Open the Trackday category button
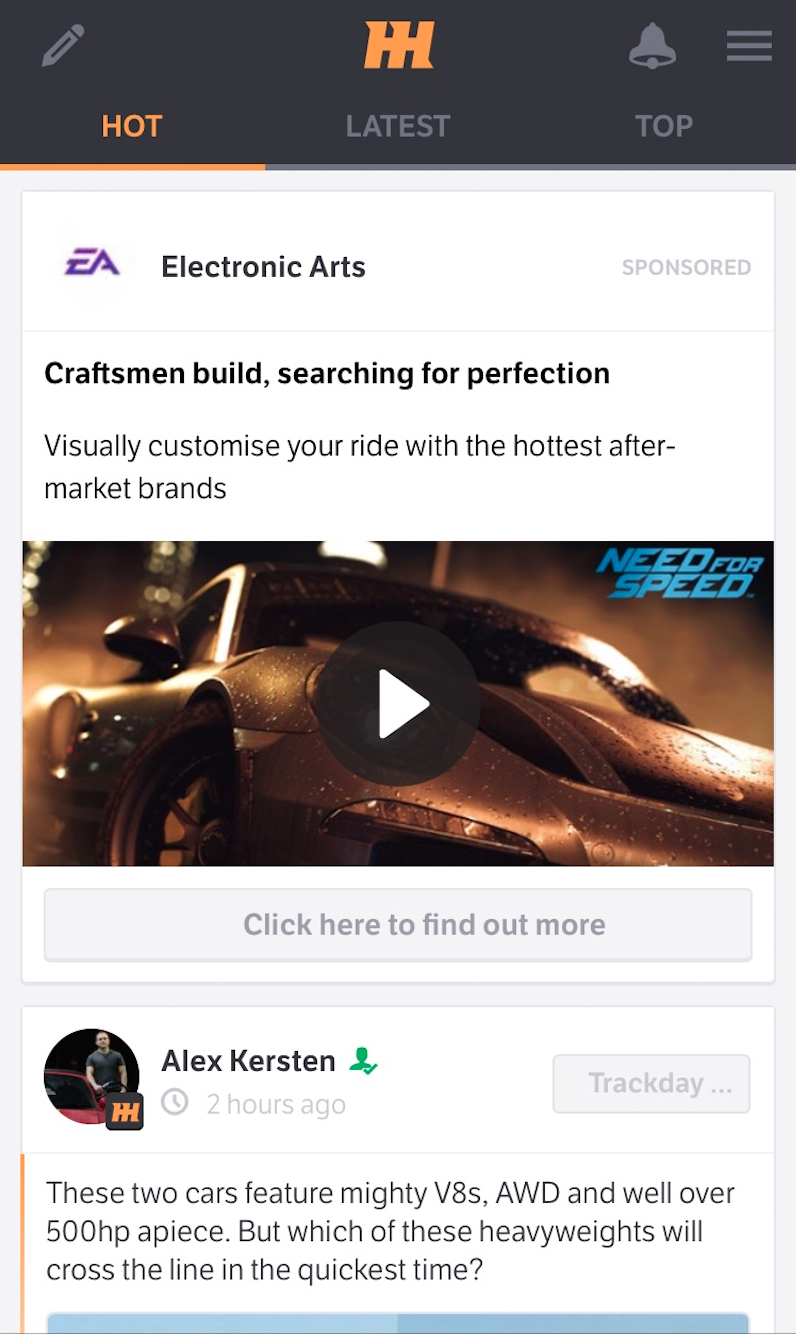Image resolution: width=796 pixels, height=1334 pixels. (x=651, y=1083)
